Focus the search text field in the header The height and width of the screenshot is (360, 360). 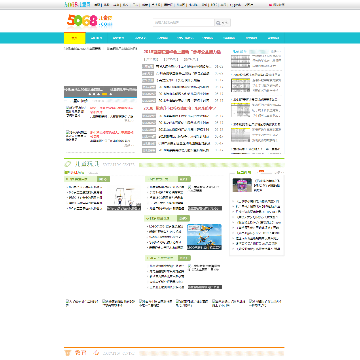[x=184, y=23]
